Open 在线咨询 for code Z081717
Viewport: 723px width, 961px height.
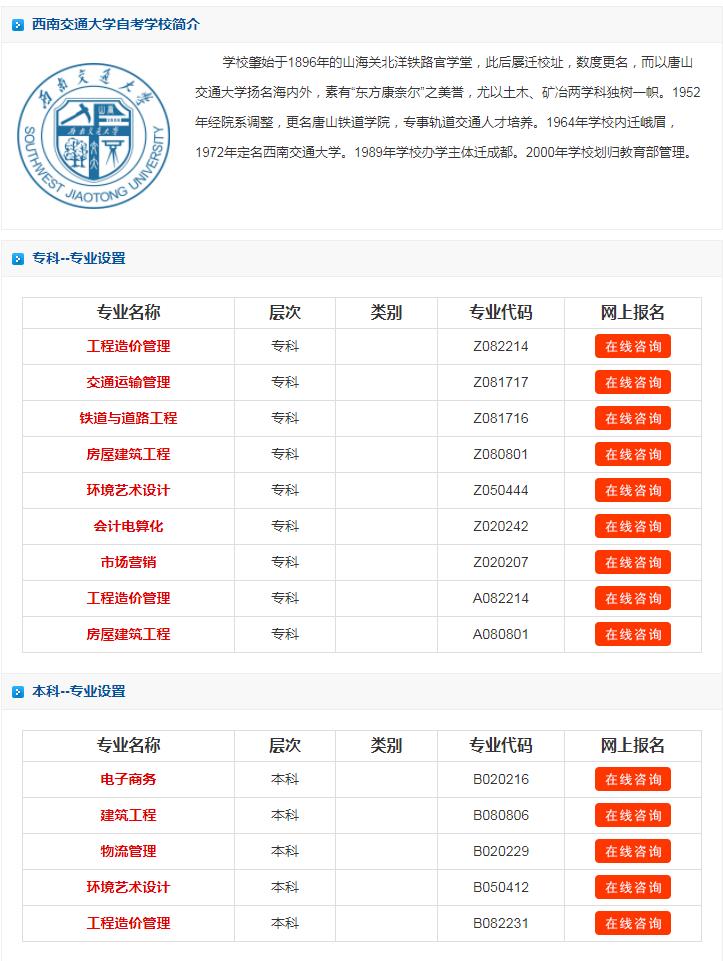pyautogui.click(x=632, y=382)
